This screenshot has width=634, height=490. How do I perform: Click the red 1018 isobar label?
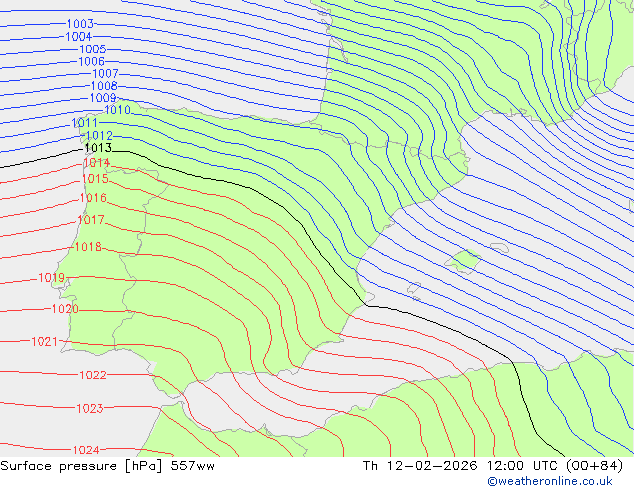coord(88,247)
